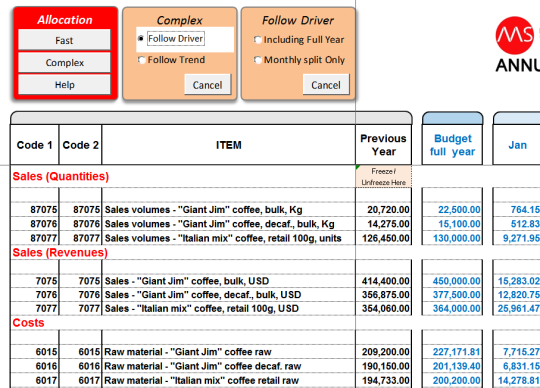Click the Previous Year column header
Image resolution: width=540 pixels, height=388 pixels.
pyautogui.click(x=383, y=145)
